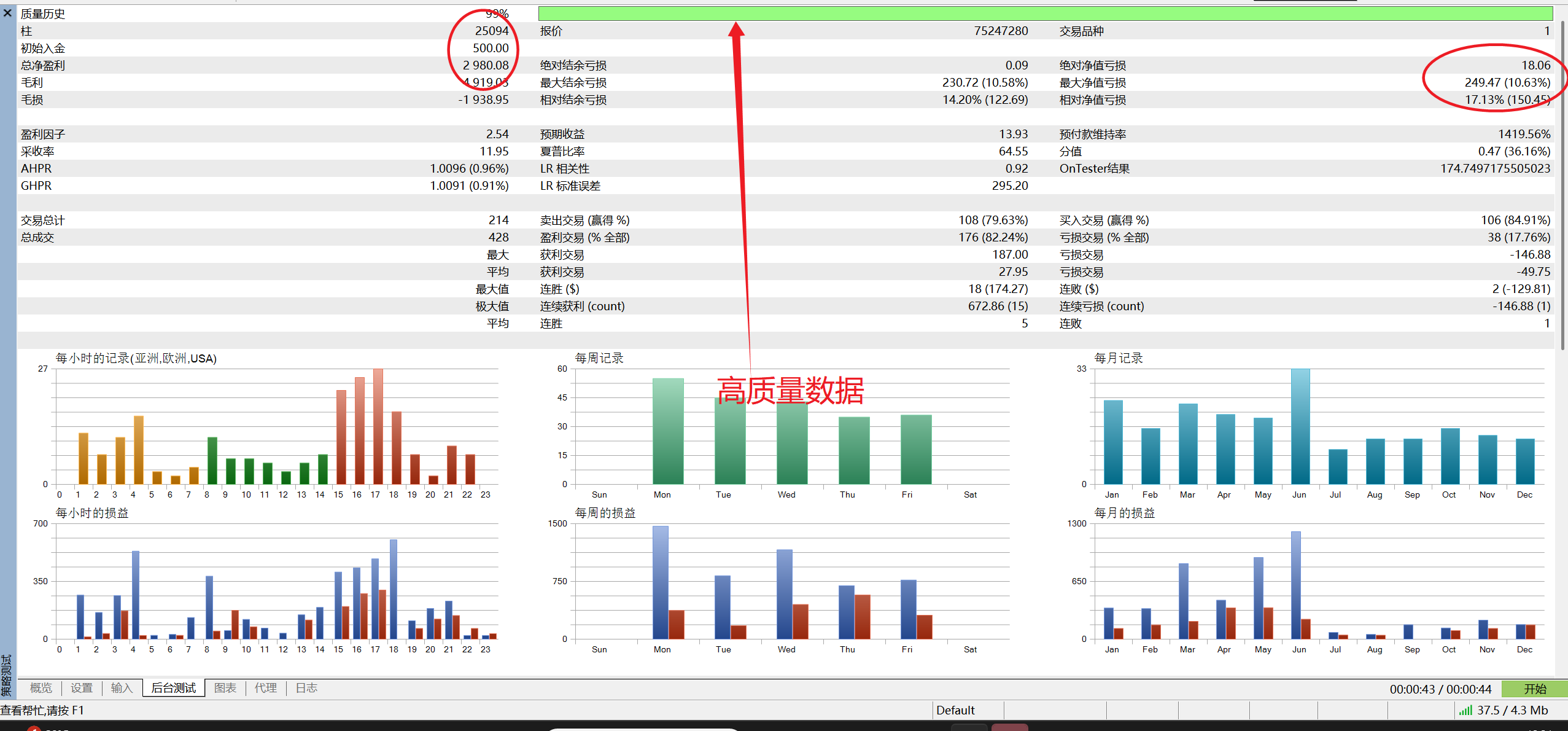Click the 毛损 value -1 938.95
1568x731 pixels.
pyautogui.click(x=483, y=100)
